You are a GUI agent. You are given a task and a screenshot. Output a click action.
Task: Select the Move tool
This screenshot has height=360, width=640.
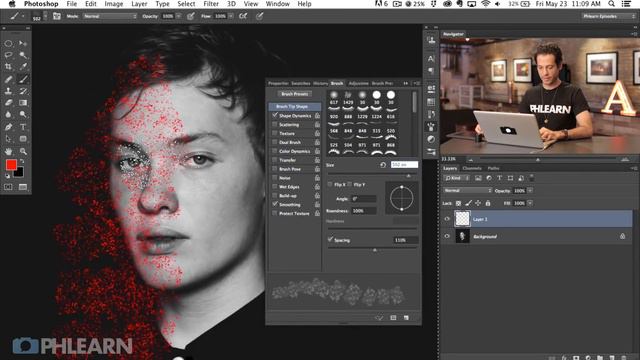23,43
